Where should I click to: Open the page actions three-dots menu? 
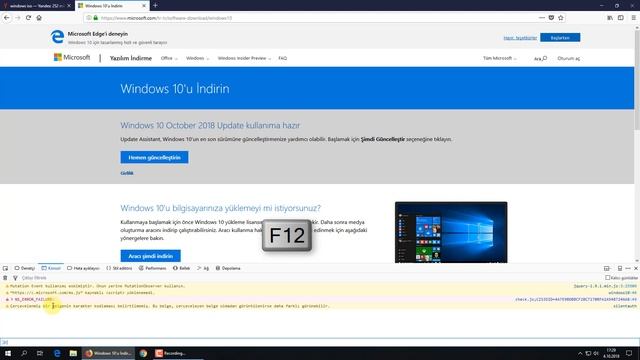542,18
